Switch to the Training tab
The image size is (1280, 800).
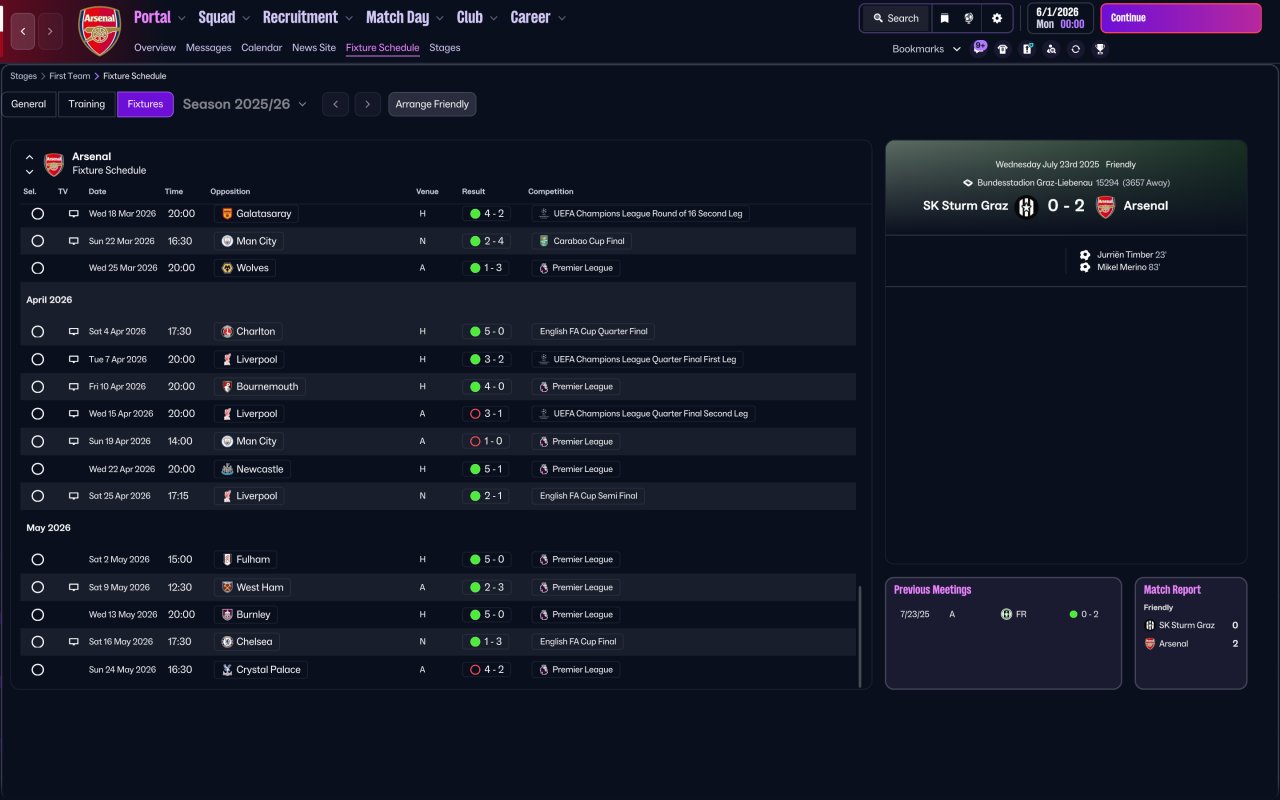(87, 104)
